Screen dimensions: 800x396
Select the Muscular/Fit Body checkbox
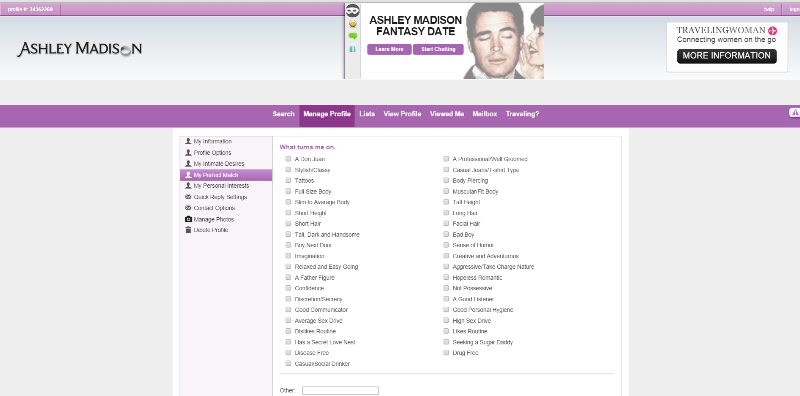pos(446,191)
